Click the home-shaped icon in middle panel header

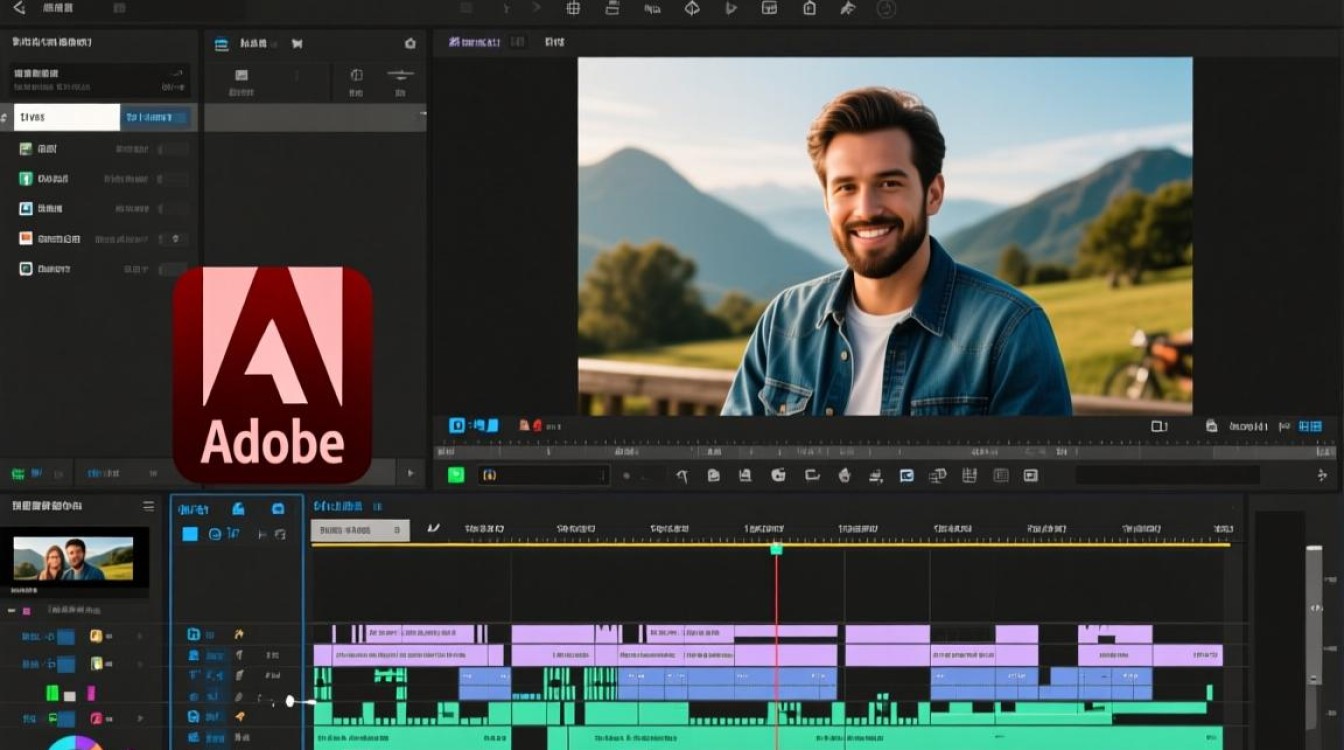coord(410,44)
